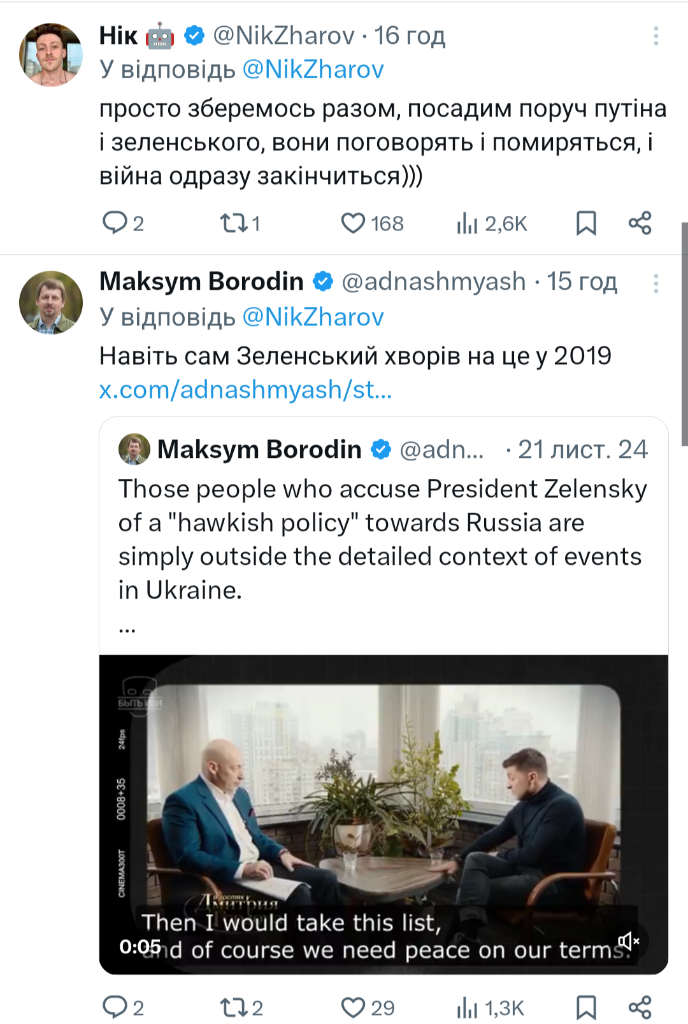Bookmark Maksym Borodin's reply
This screenshot has height=1024, width=688.
(587, 1006)
